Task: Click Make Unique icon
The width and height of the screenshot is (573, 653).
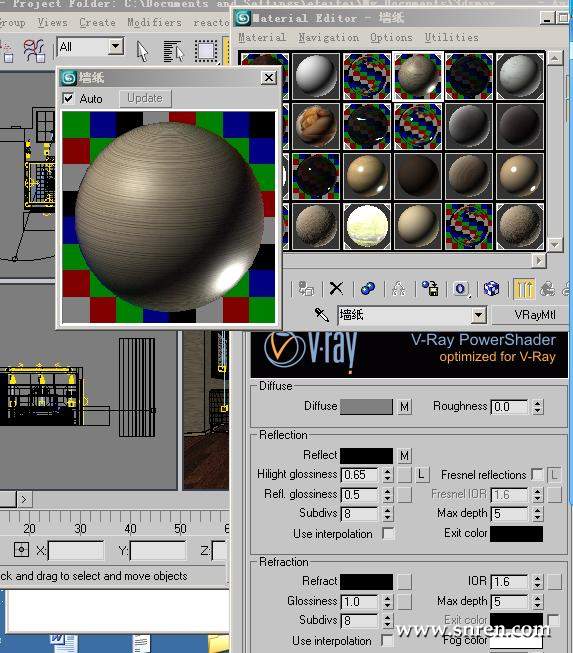Action: click(x=399, y=288)
